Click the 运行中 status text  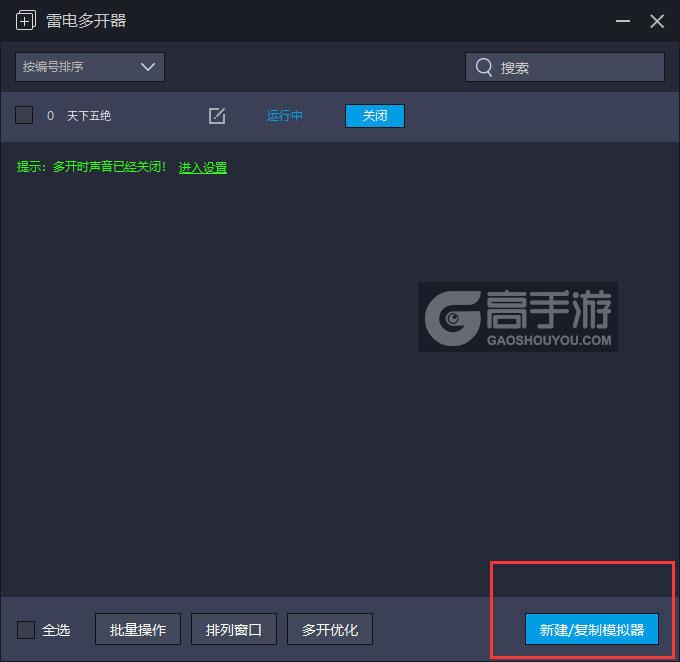pyautogui.click(x=284, y=116)
